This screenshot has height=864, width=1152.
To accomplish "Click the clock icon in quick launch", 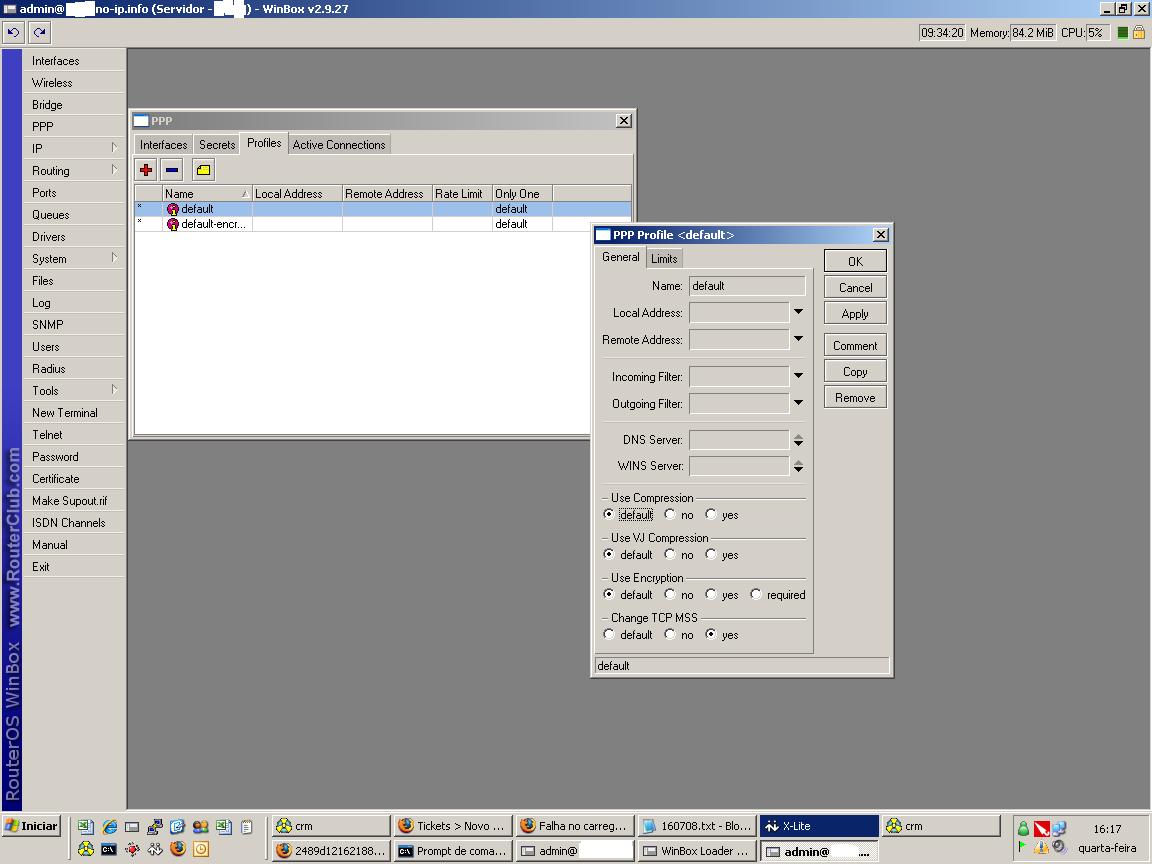I will 201,849.
